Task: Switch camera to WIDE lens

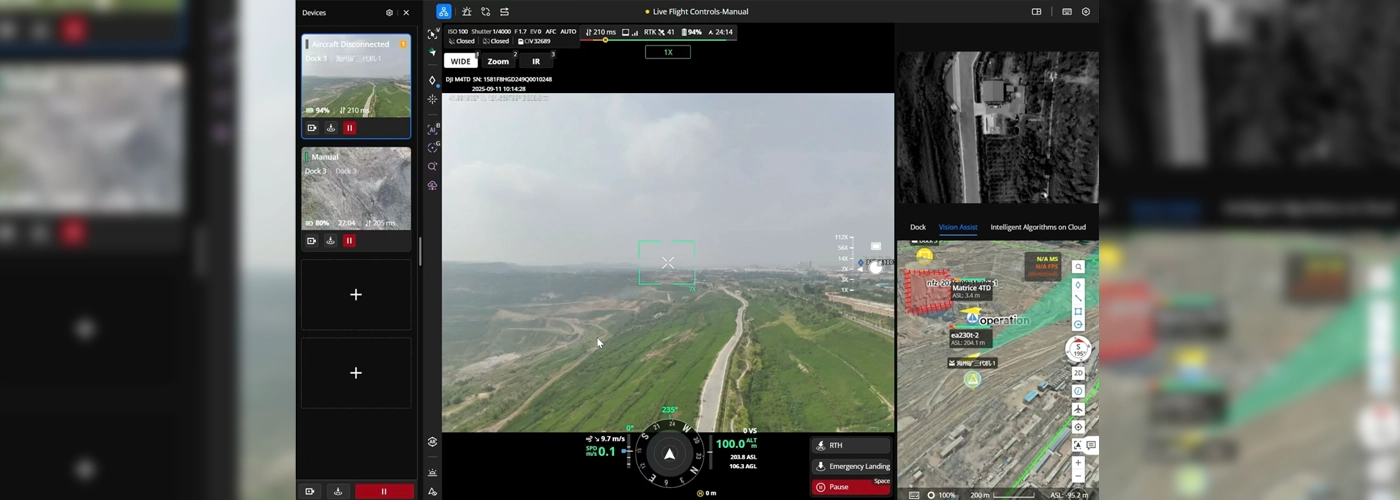Action: pyautogui.click(x=461, y=61)
